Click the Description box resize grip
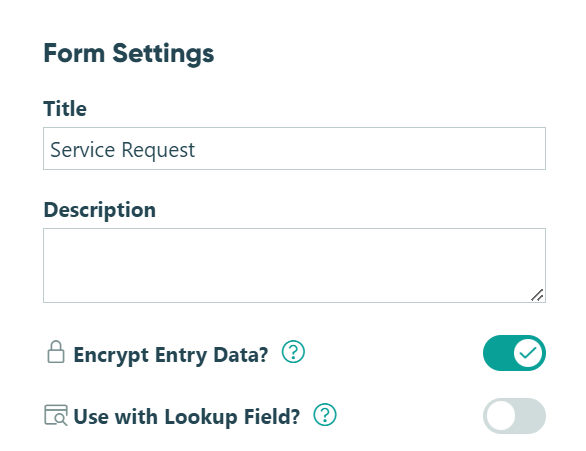 click(x=537, y=295)
